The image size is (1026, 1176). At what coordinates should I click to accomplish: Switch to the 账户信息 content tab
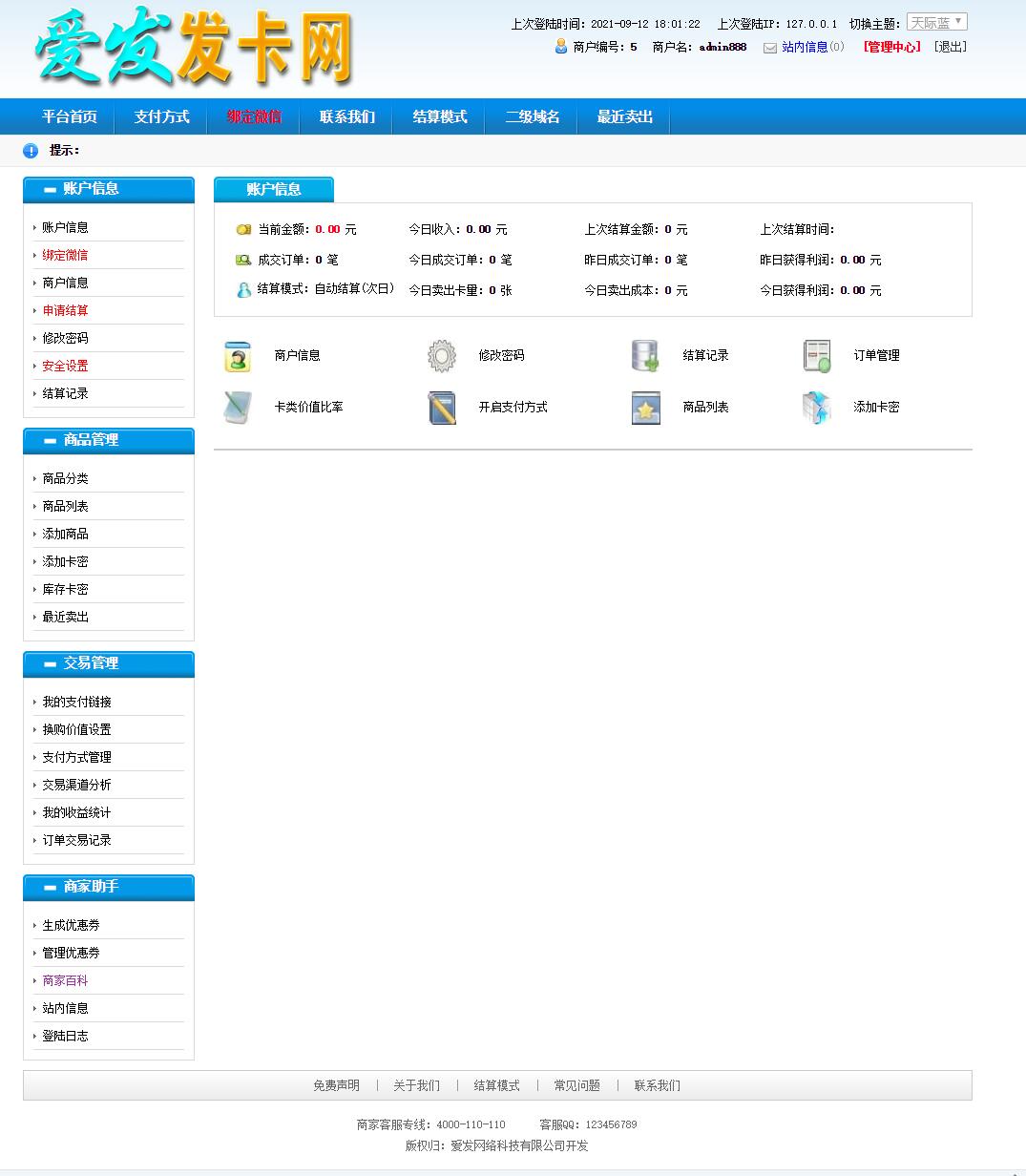tap(274, 189)
